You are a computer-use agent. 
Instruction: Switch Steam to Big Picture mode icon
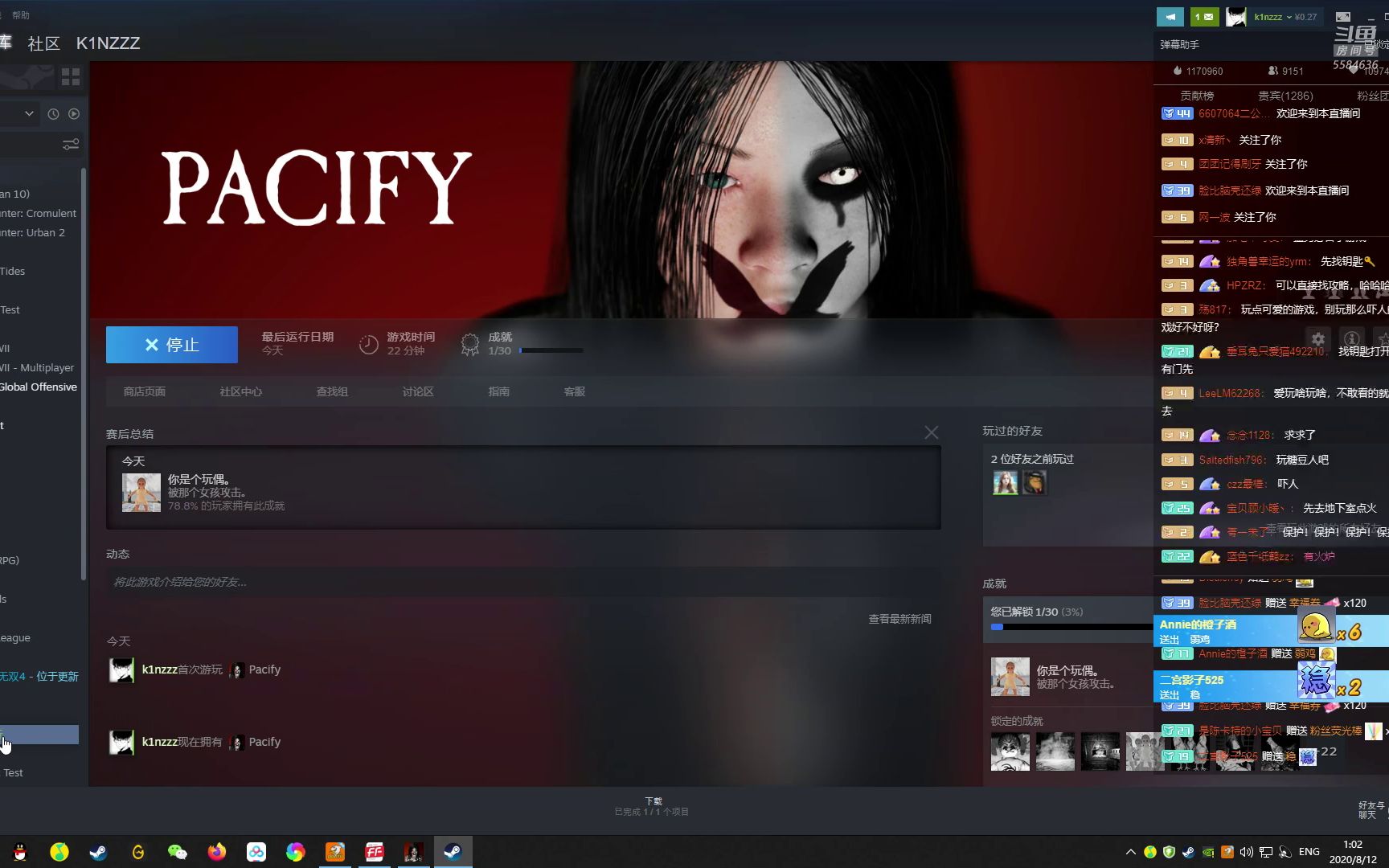point(1343,16)
